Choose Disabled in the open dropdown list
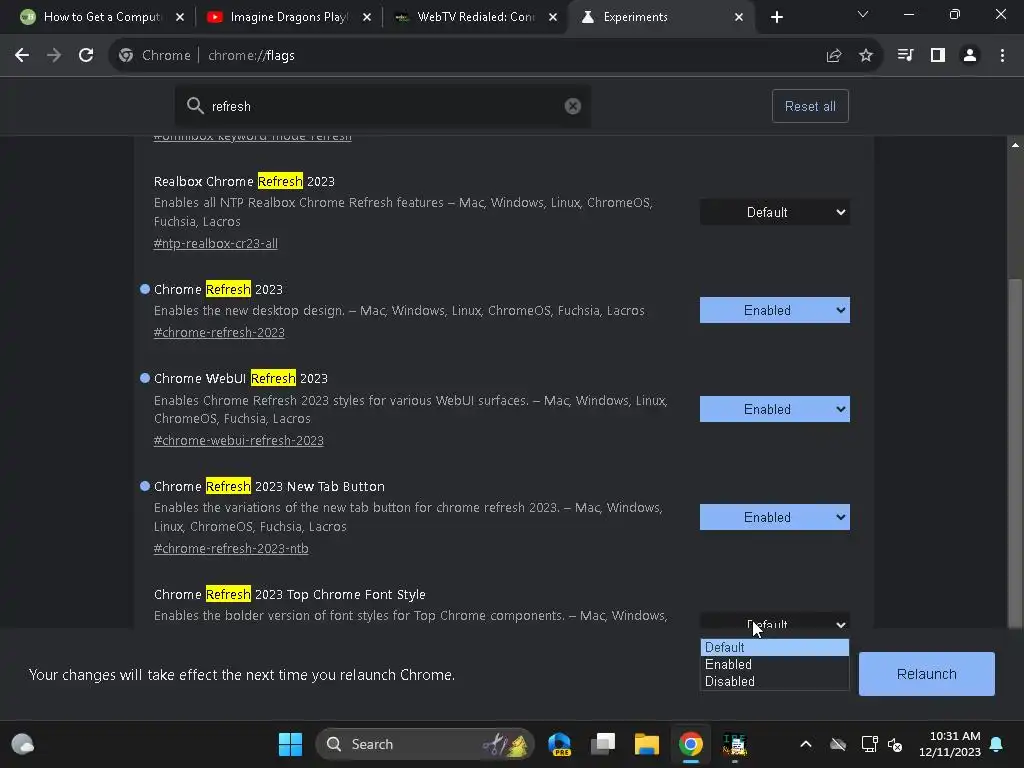This screenshot has height=768, width=1024. 775,681
